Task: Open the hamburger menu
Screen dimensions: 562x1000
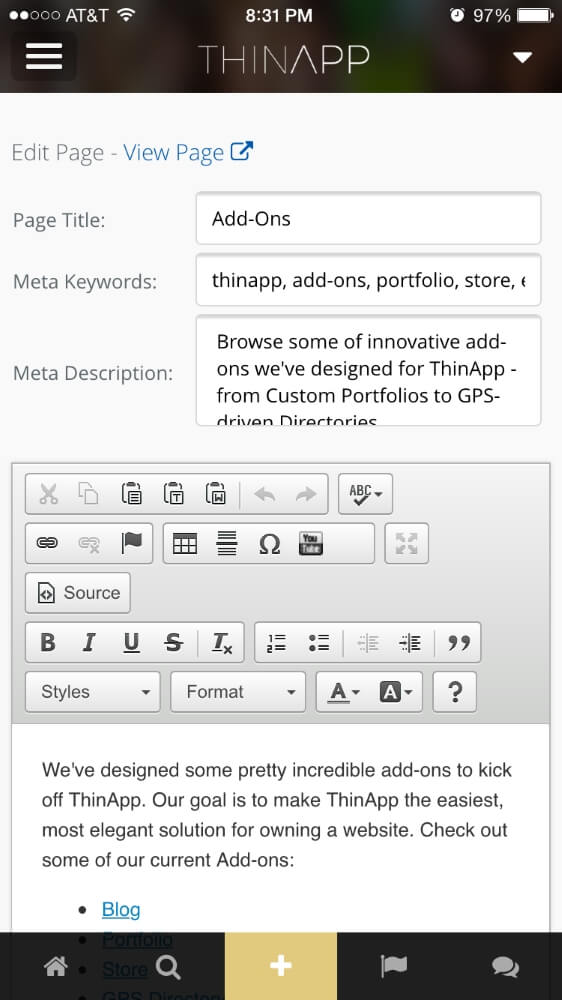Action: (44, 57)
